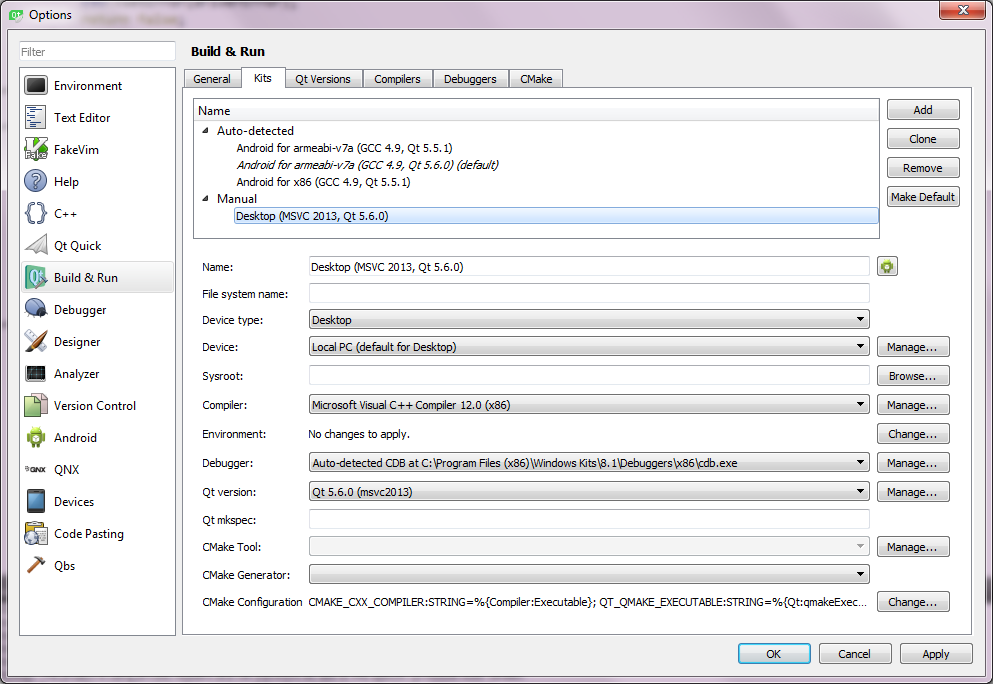The image size is (993, 684).
Task: Switch to the Debuggers tab
Action: pyautogui.click(x=470, y=79)
